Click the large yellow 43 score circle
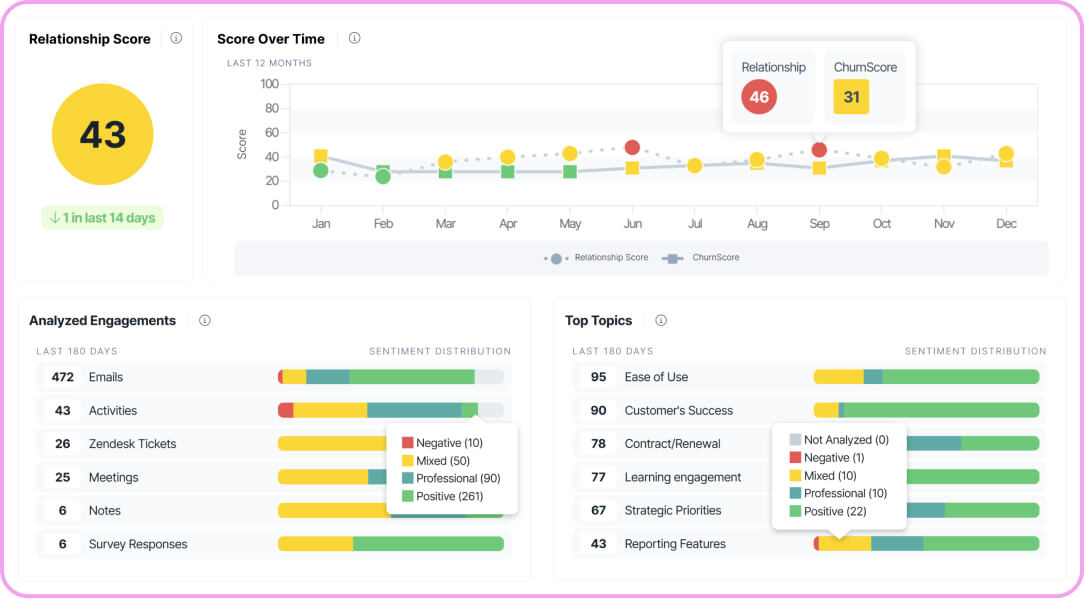This screenshot has height=599, width=1084. tap(102, 134)
